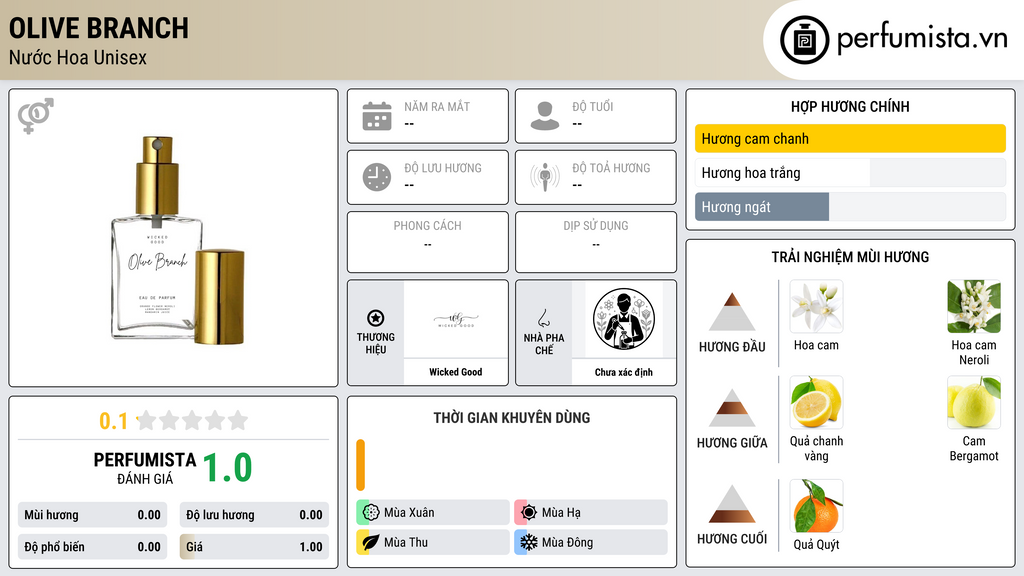Click the ĐỘ LƯU HƯƠNG label in info box
Image resolution: width=1024 pixels, height=576 pixels.
(443, 168)
